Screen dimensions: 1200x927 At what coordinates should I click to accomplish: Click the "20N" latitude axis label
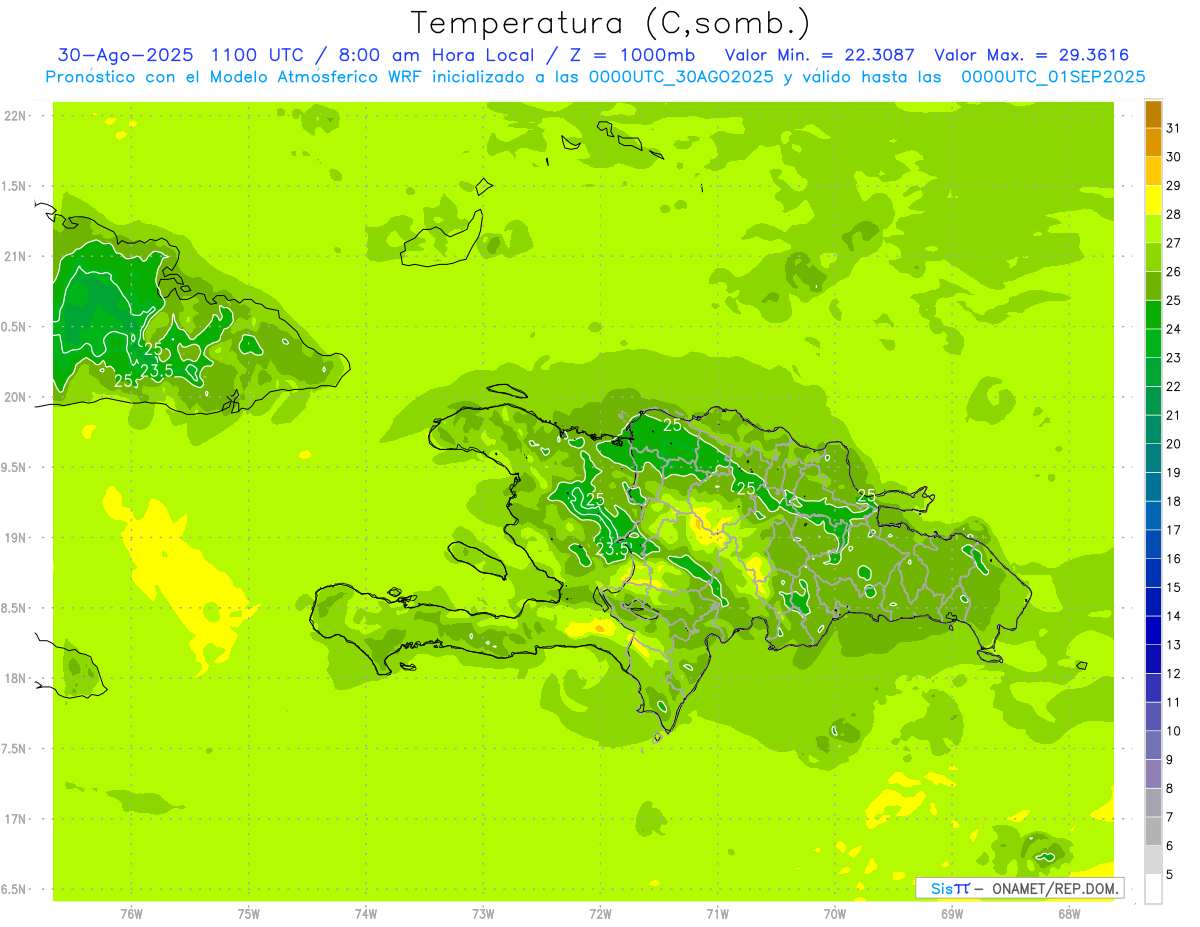click(14, 397)
